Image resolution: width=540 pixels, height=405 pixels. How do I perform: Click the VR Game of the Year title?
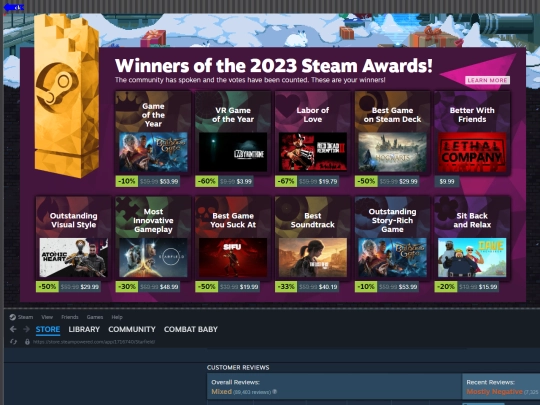tap(233, 115)
